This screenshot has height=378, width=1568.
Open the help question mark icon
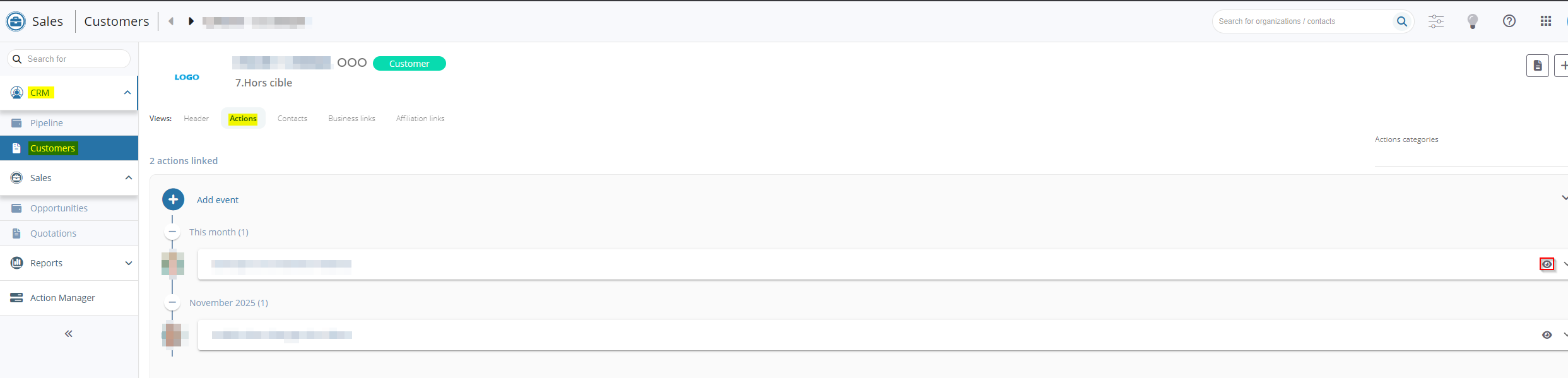(x=1509, y=21)
